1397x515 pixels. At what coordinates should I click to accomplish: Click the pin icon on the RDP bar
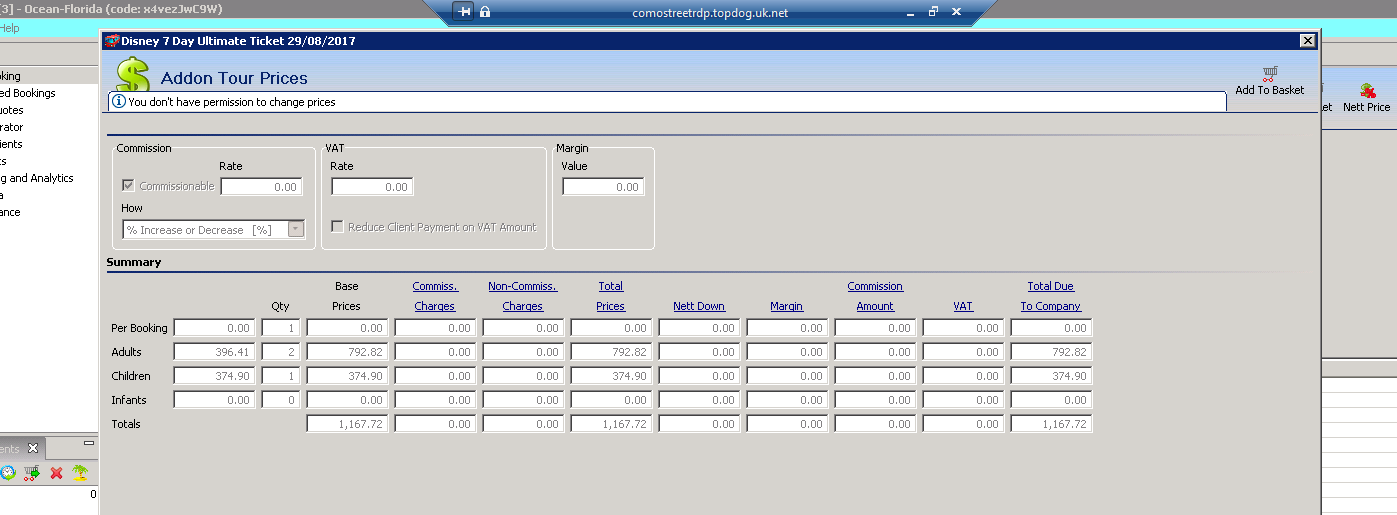464,12
